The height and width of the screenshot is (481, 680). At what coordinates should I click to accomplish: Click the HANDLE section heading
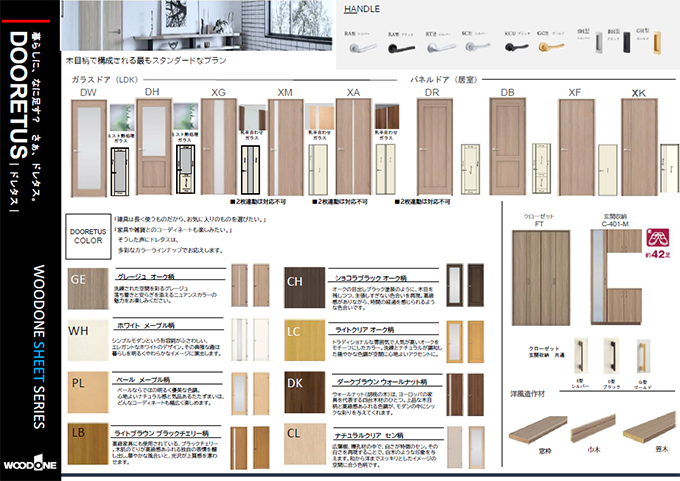pyautogui.click(x=361, y=9)
